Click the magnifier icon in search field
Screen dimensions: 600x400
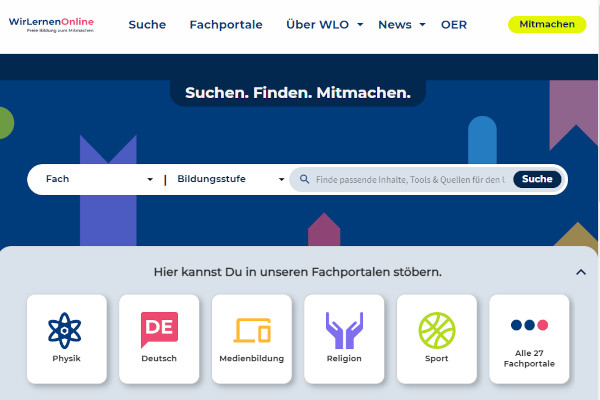[x=304, y=179]
